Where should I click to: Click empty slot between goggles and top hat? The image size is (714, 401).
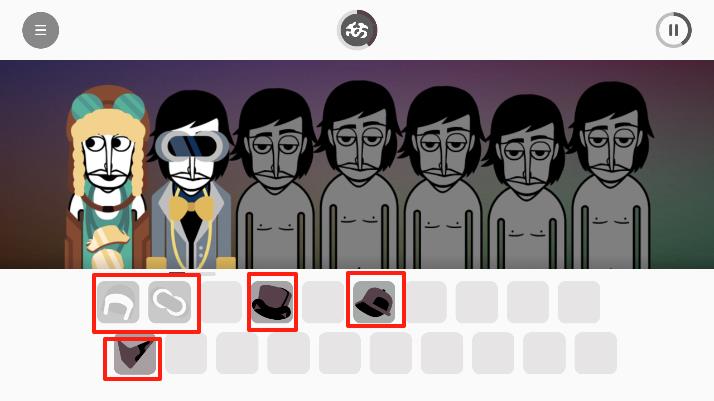click(x=221, y=302)
